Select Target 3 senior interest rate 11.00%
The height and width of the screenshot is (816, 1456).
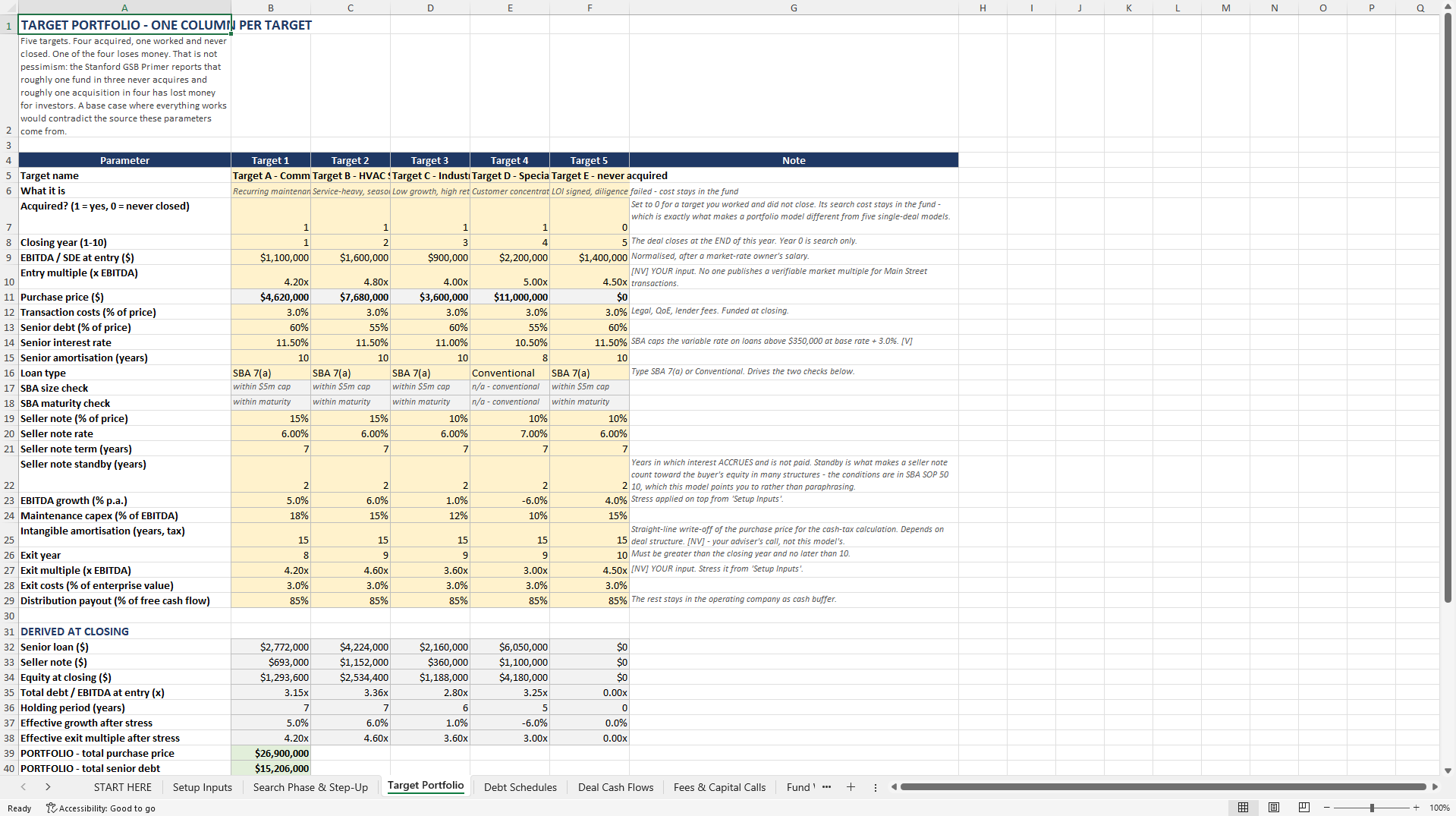pos(430,342)
